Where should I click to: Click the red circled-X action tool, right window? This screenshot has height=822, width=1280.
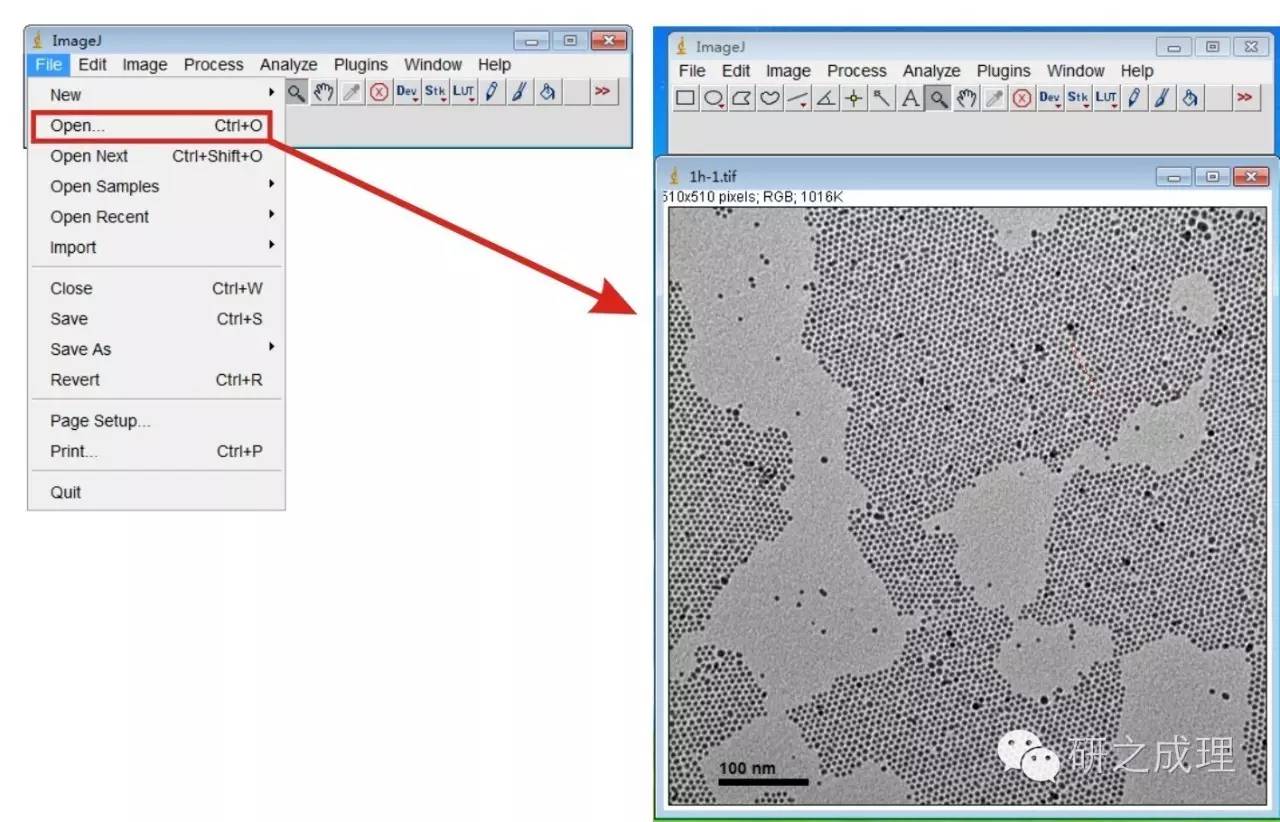point(1021,97)
